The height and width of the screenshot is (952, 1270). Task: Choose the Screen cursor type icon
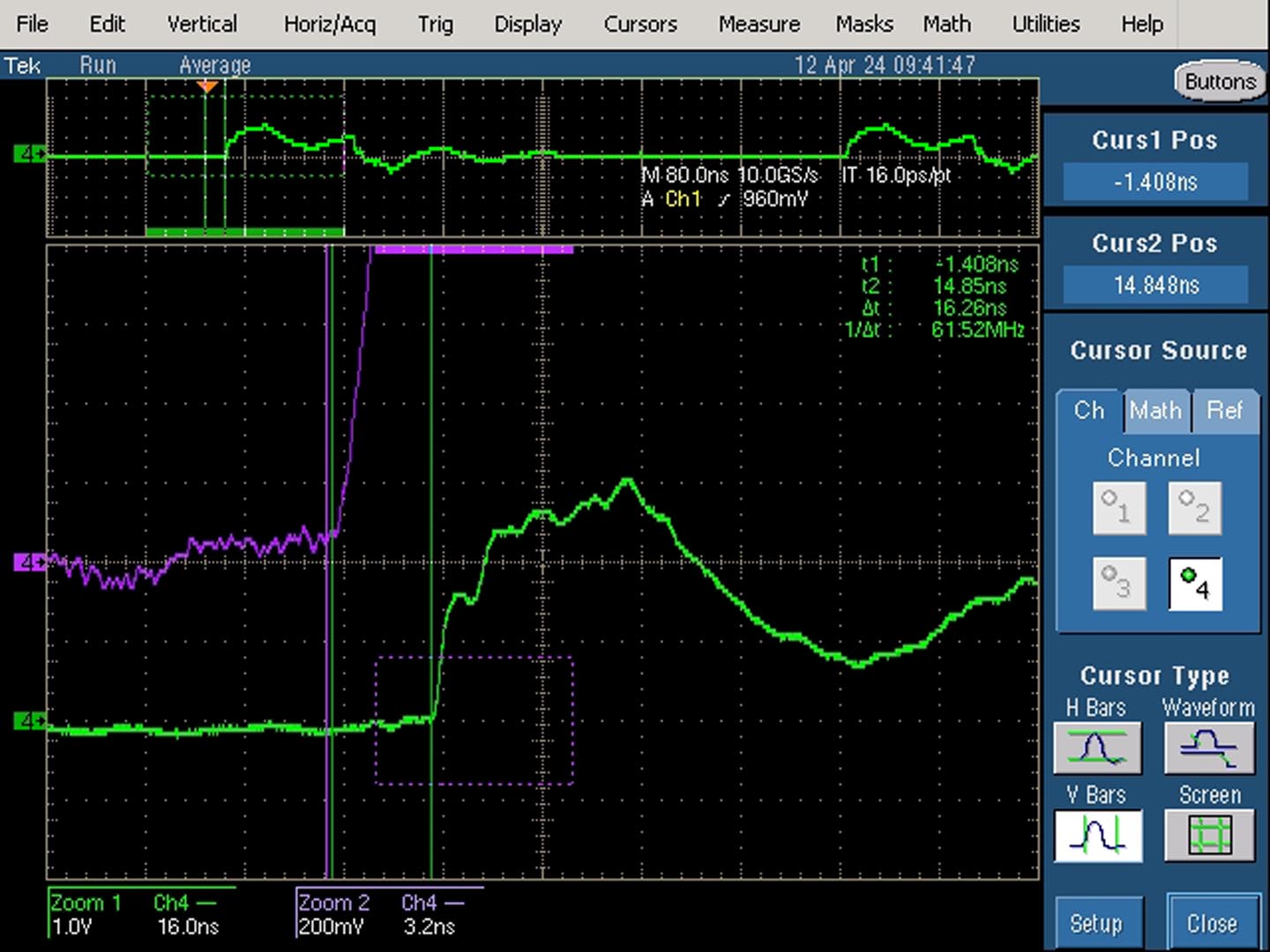coord(1209,836)
